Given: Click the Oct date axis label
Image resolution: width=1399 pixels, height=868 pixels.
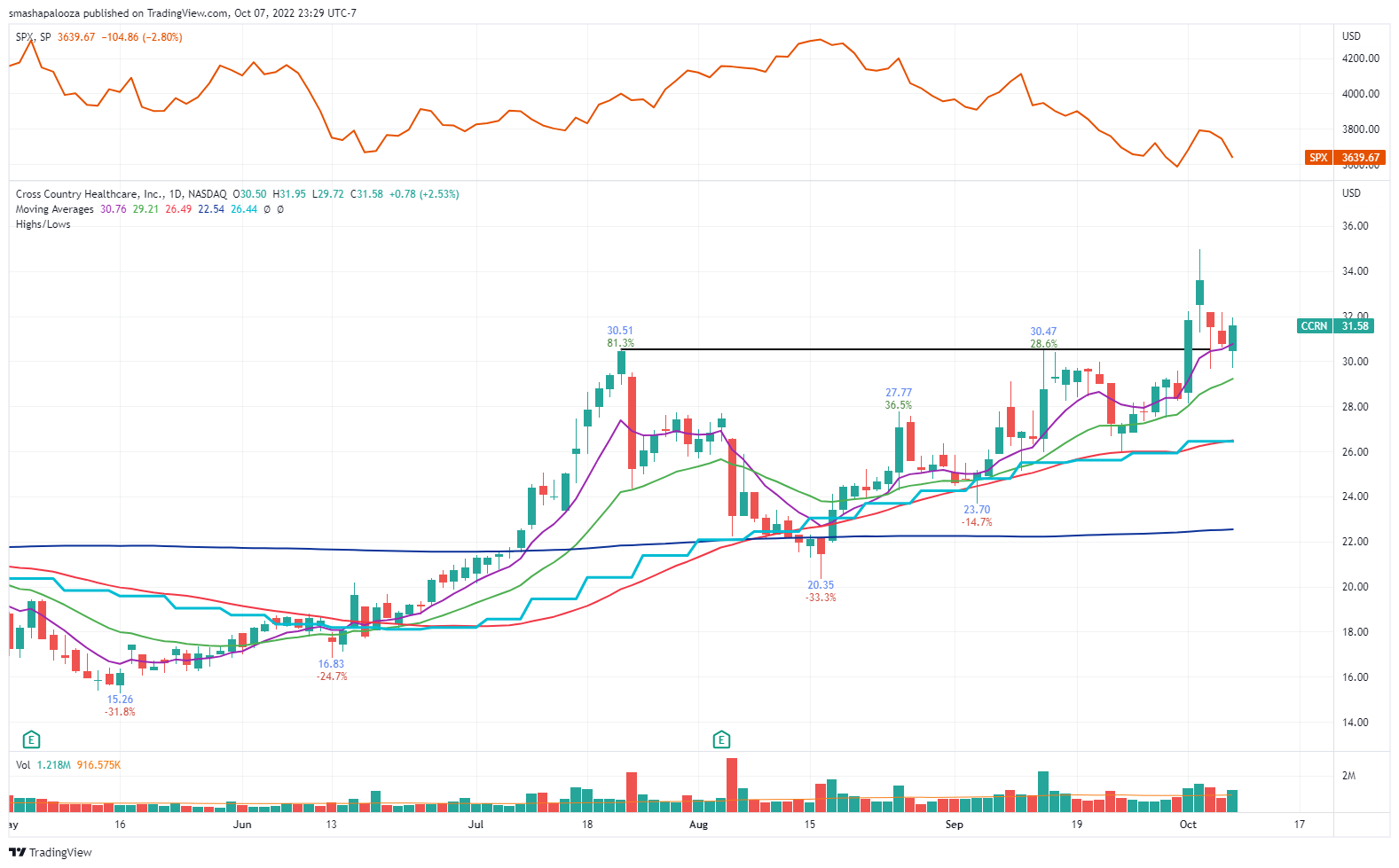Looking at the screenshot, I should (1188, 825).
